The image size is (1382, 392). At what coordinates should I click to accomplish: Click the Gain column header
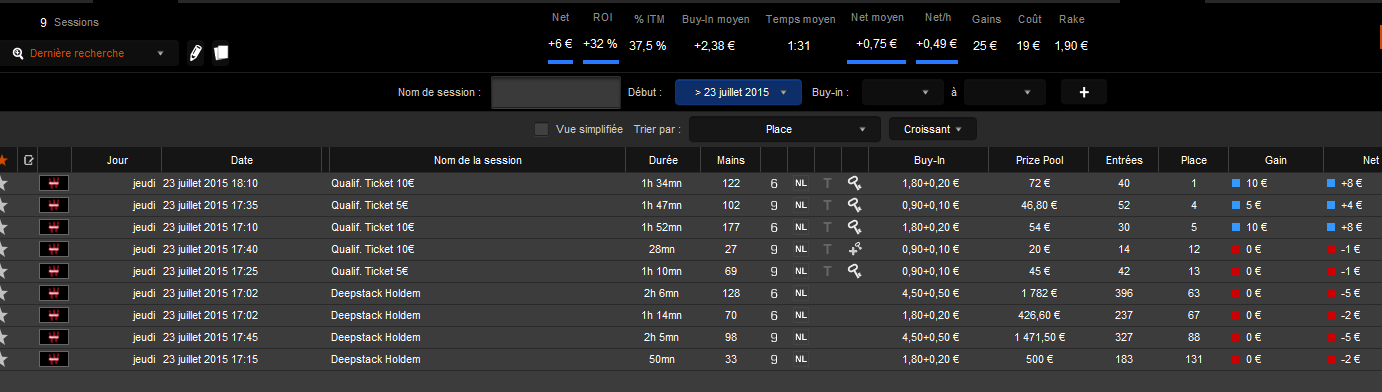point(1275,160)
